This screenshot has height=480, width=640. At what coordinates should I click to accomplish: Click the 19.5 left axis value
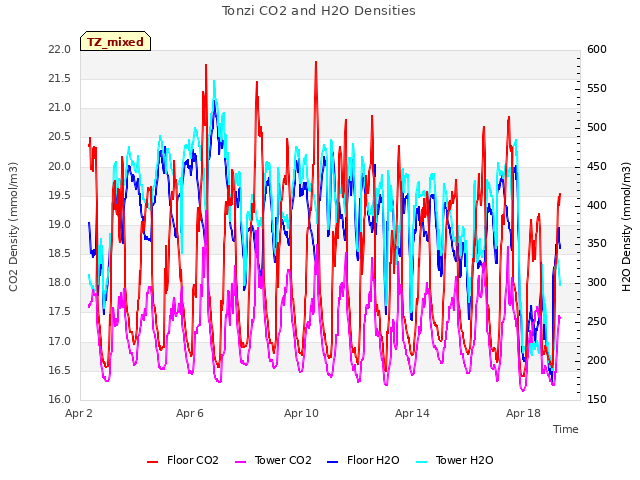coord(60,196)
